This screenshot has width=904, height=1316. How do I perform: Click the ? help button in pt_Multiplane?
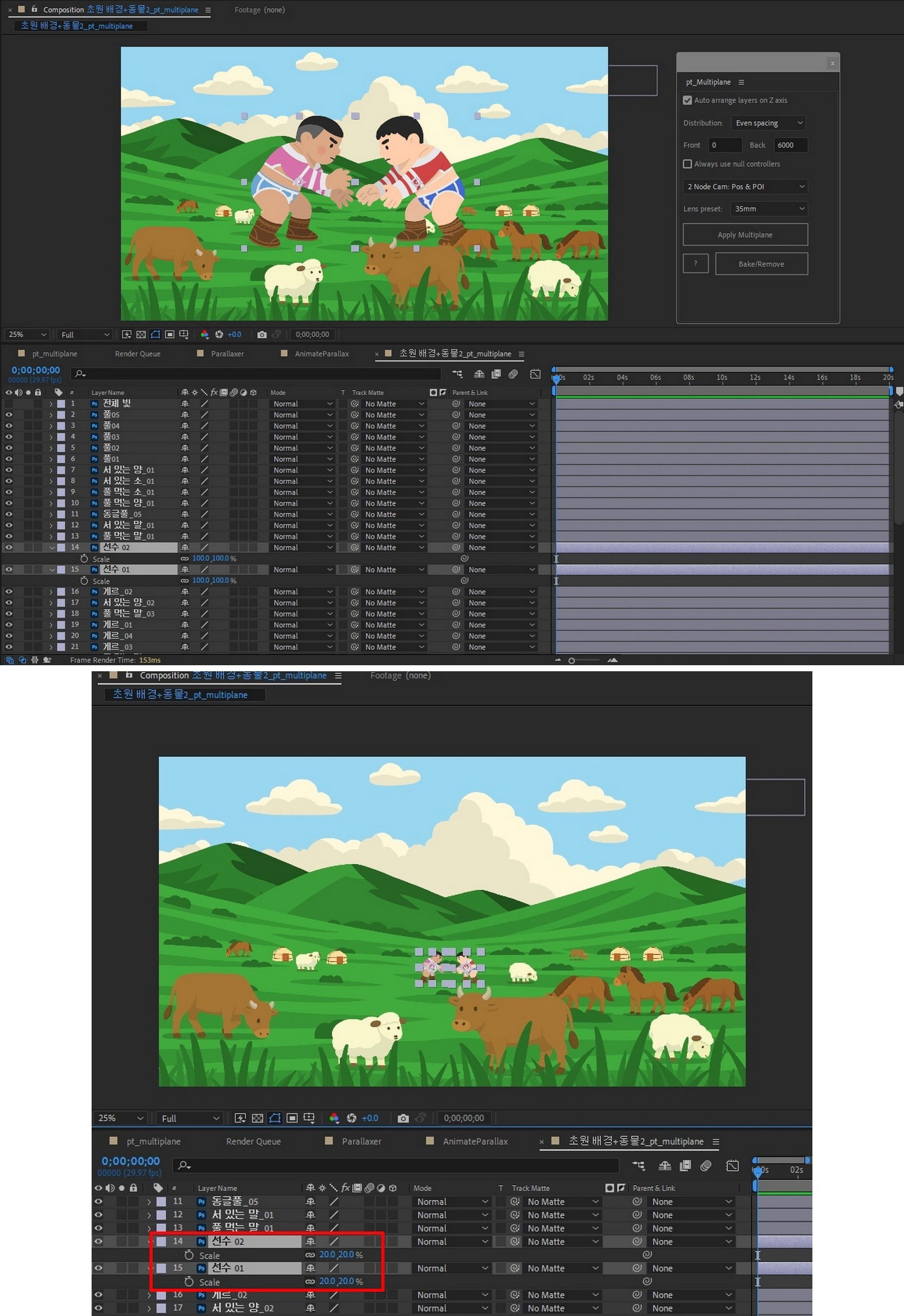click(695, 263)
